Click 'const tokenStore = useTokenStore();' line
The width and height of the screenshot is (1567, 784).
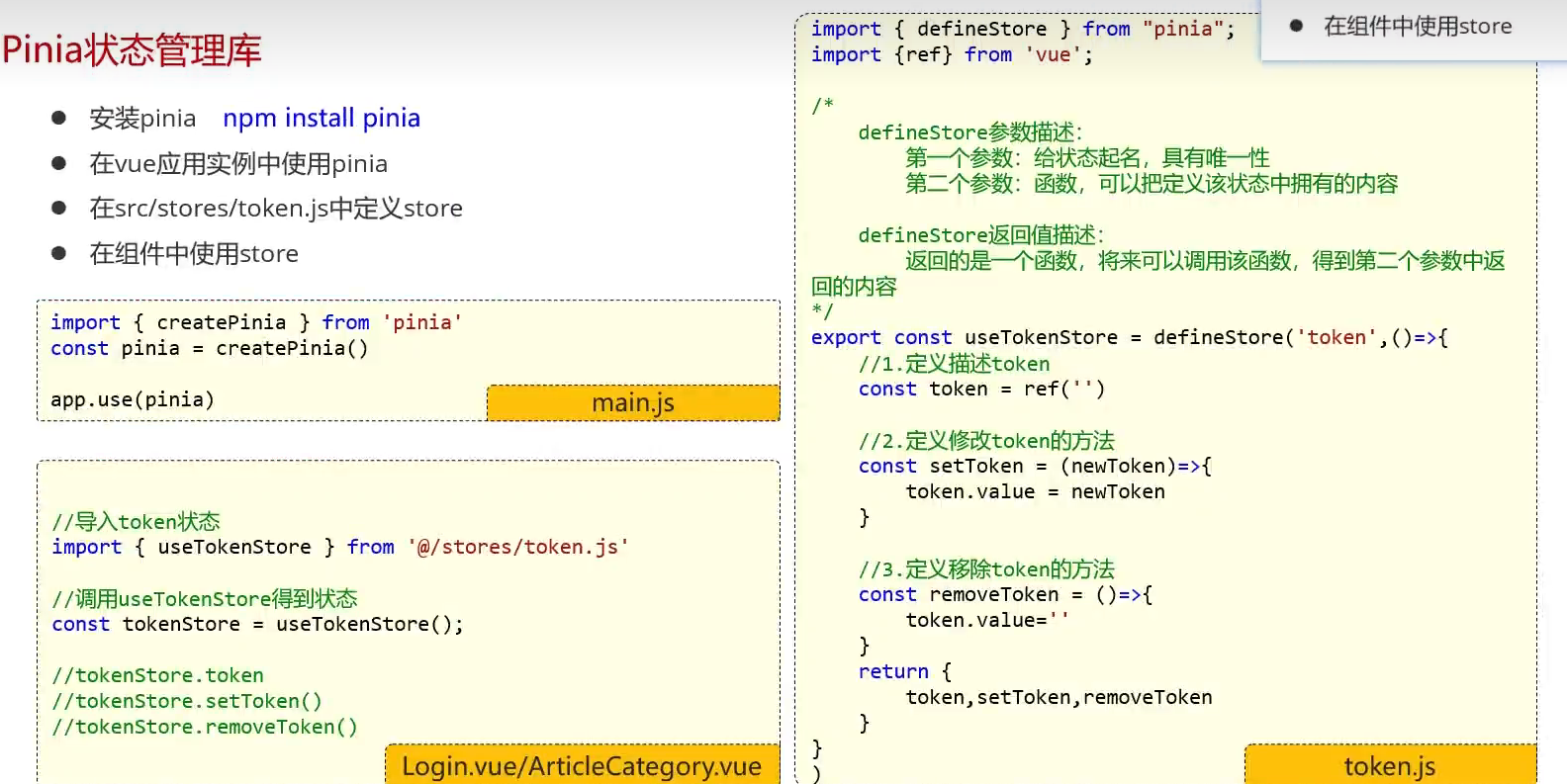pyautogui.click(x=257, y=624)
